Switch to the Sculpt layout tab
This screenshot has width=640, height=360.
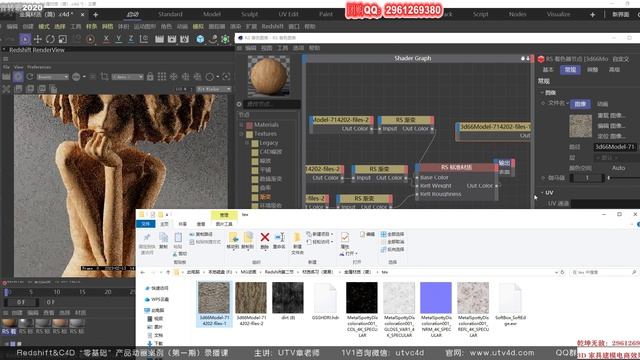[x=249, y=14]
